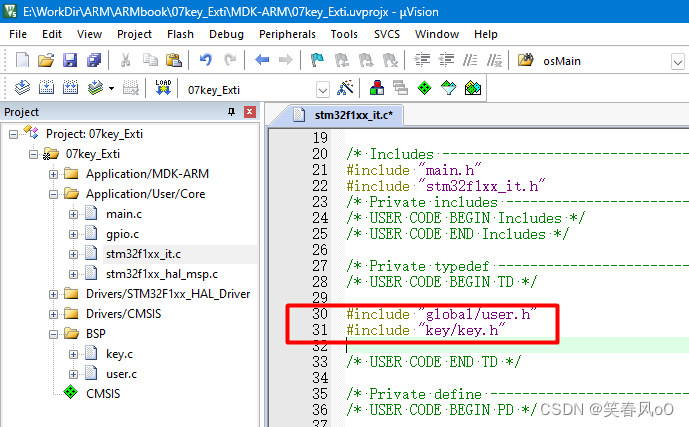Select stm32f1xx_it.c in the project tree
This screenshot has height=427, width=689.
tap(143, 254)
